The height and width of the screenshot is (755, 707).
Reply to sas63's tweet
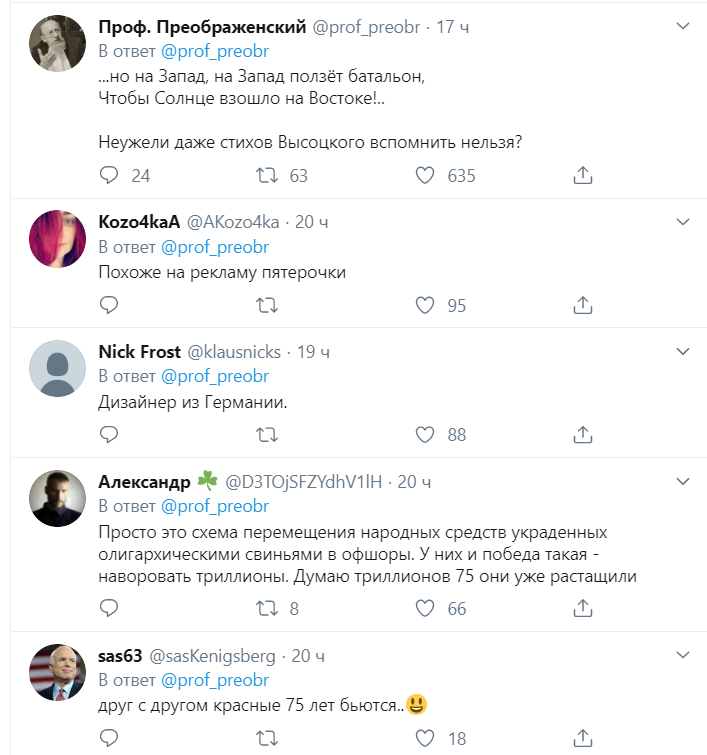(110, 738)
